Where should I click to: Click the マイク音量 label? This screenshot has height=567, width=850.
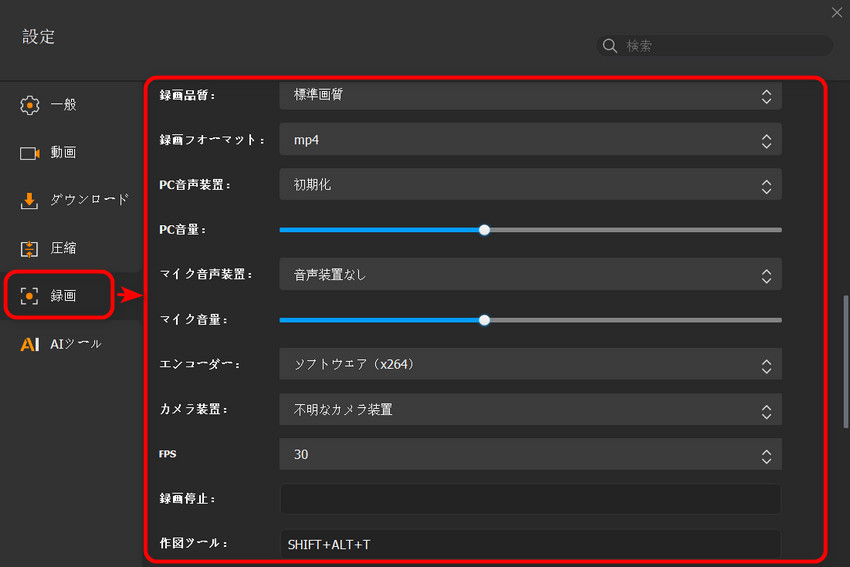(x=194, y=320)
